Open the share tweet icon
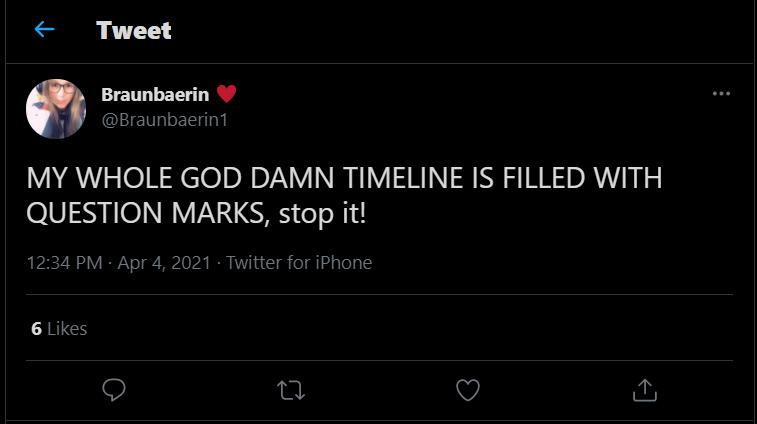 click(645, 390)
